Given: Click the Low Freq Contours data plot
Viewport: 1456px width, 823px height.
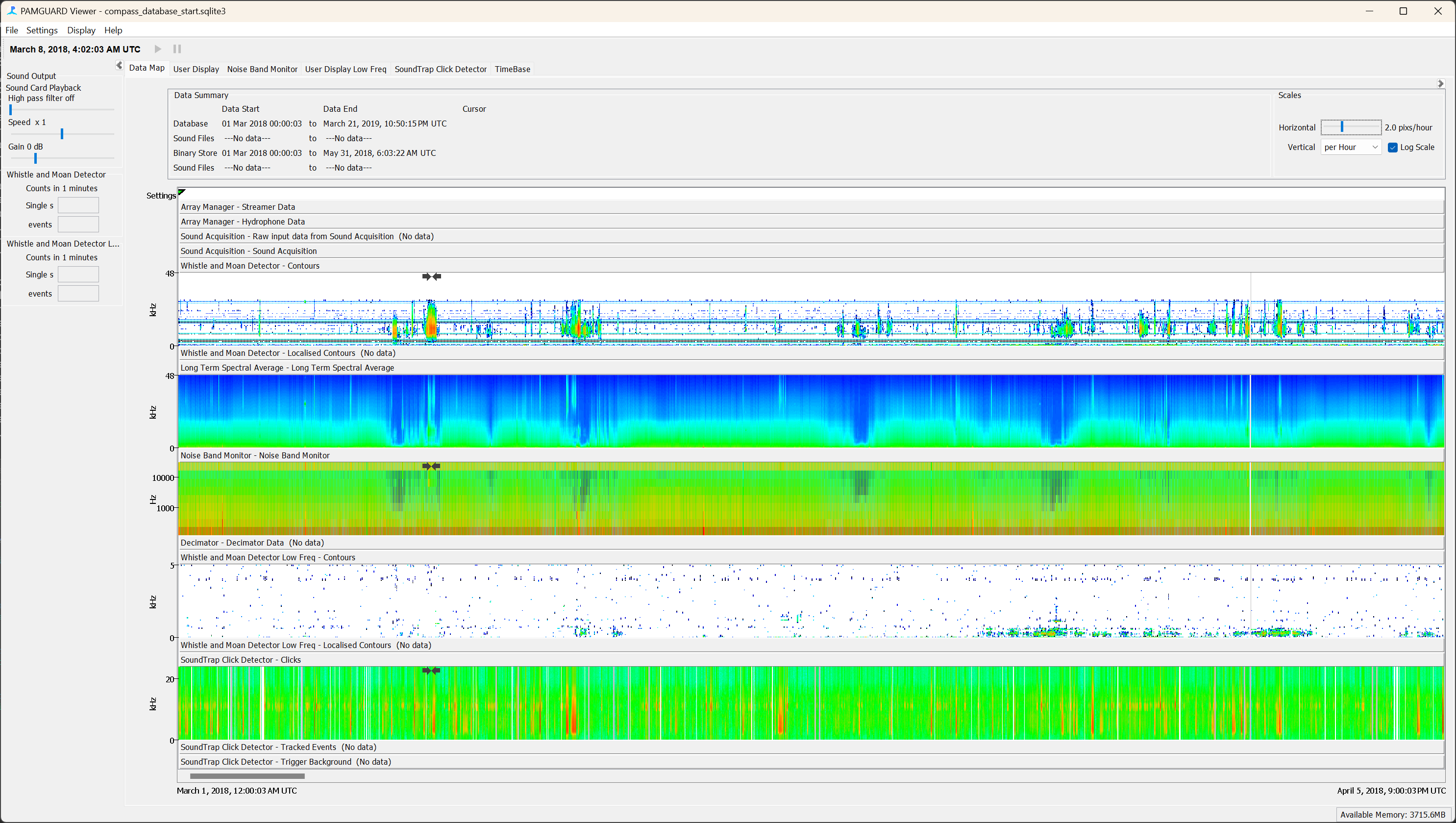Looking at the screenshot, I should point(811,601).
